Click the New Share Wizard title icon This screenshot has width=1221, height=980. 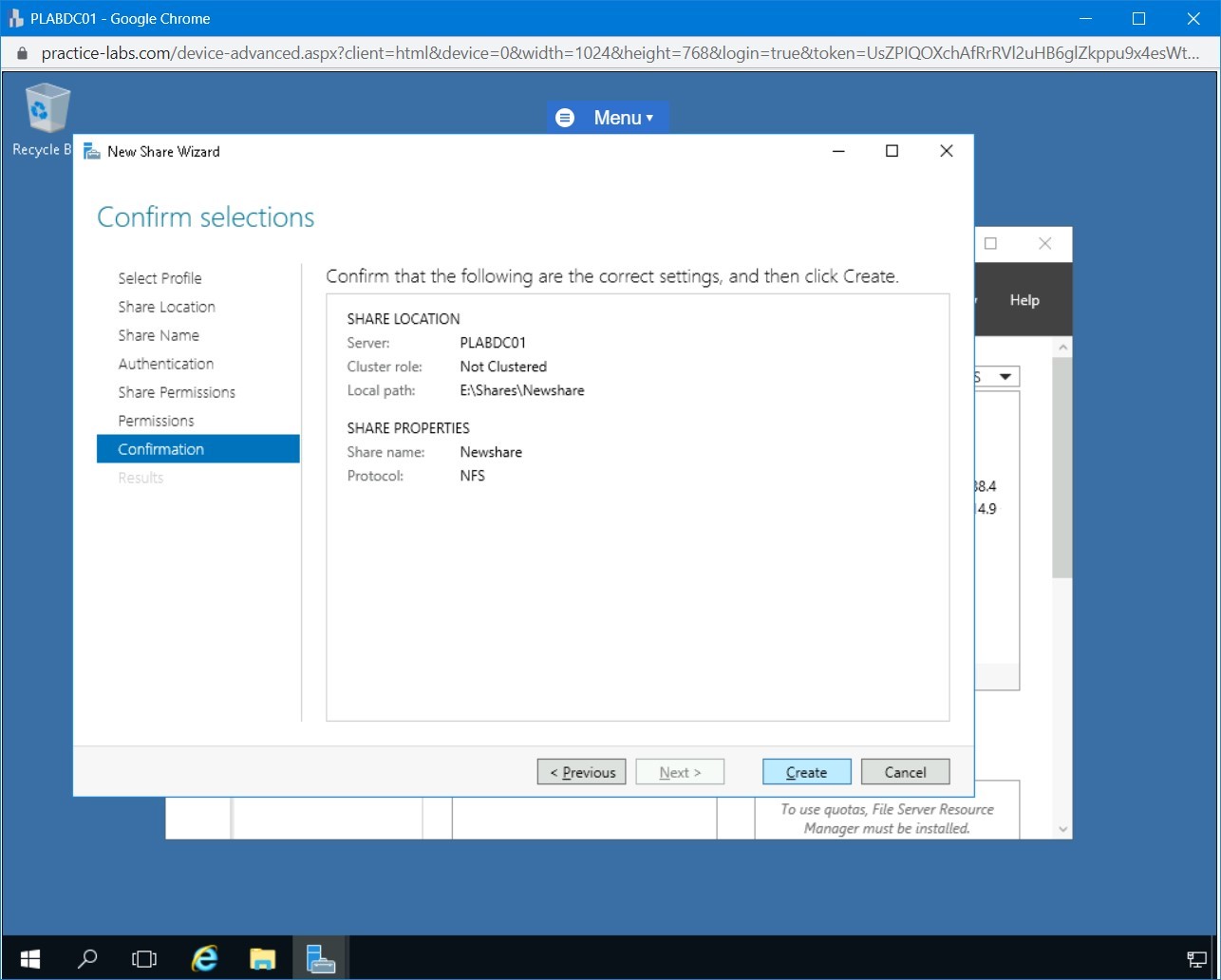point(92,151)
